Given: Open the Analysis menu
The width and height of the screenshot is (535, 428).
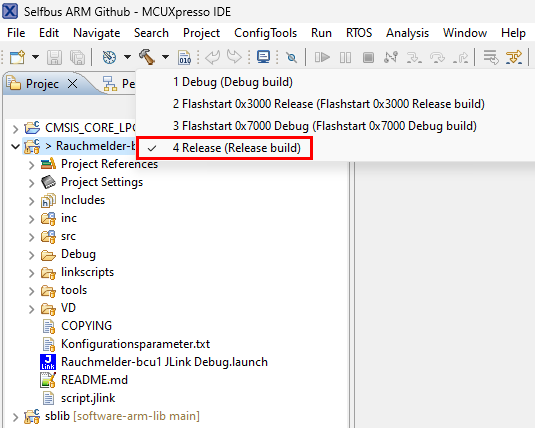Looking at the screenshot, I should pos(407,33).
